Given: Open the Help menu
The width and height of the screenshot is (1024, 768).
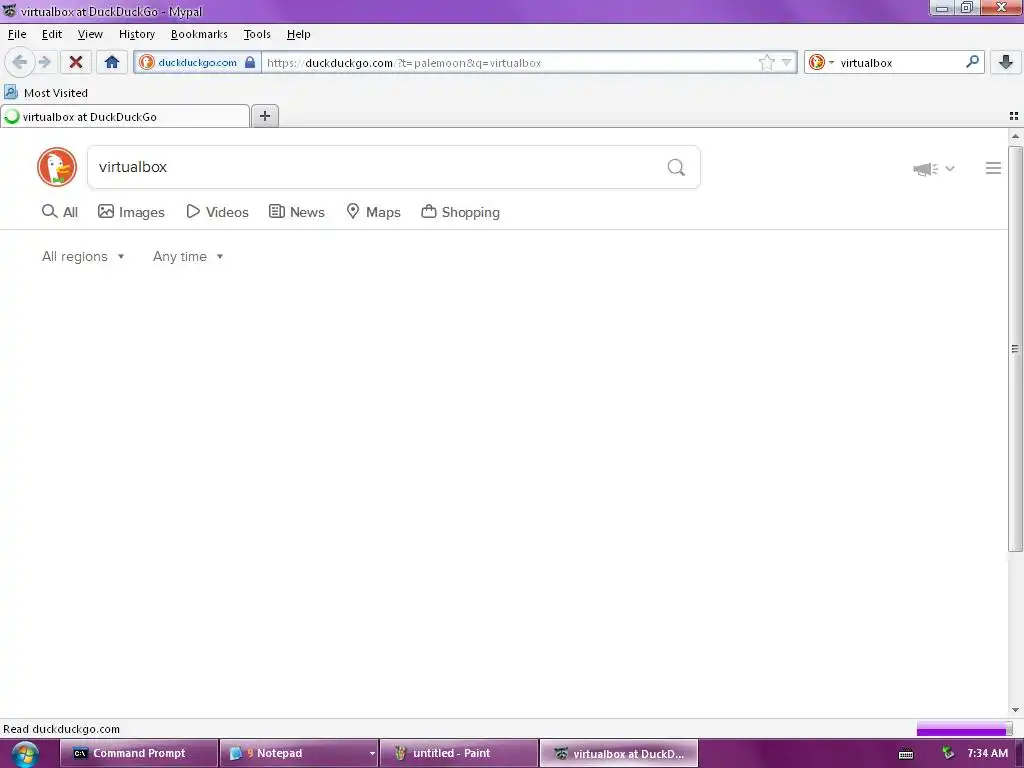Looking at the screenshot, I should point(298,34).
